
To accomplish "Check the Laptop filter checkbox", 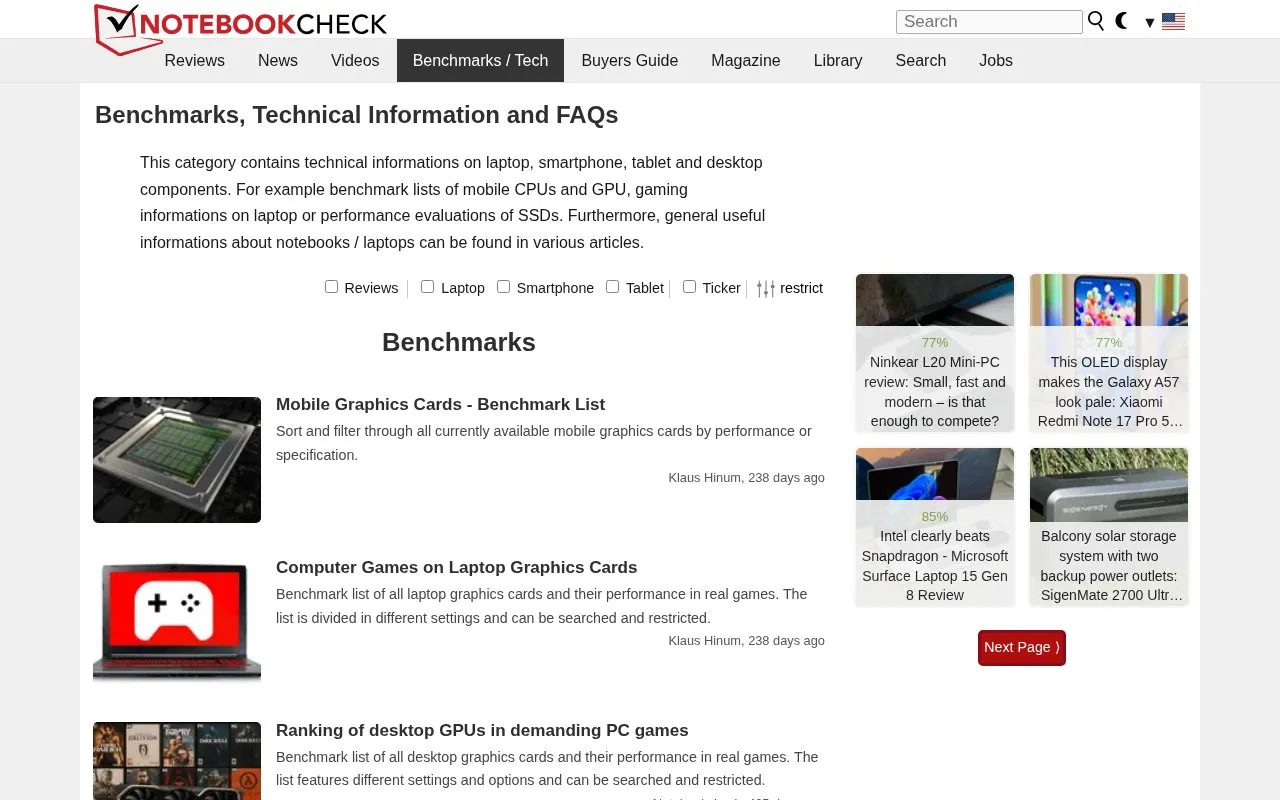I will (427, 287).
